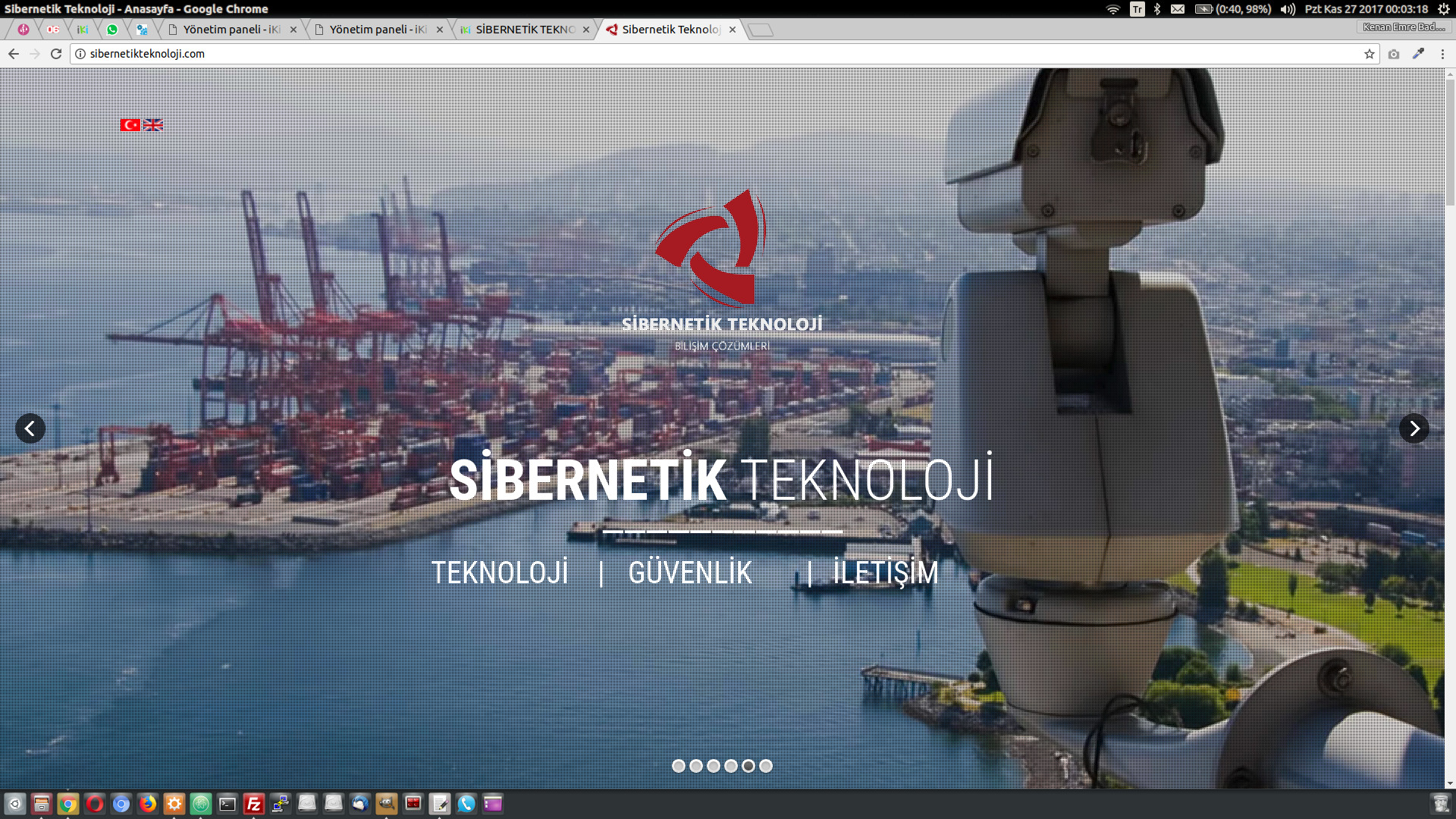This screenshot has width=1456, height=819.
Task: Click BİLİŞİM ÇÖZÜMLERİ text under logo
Action: [722, 347]
